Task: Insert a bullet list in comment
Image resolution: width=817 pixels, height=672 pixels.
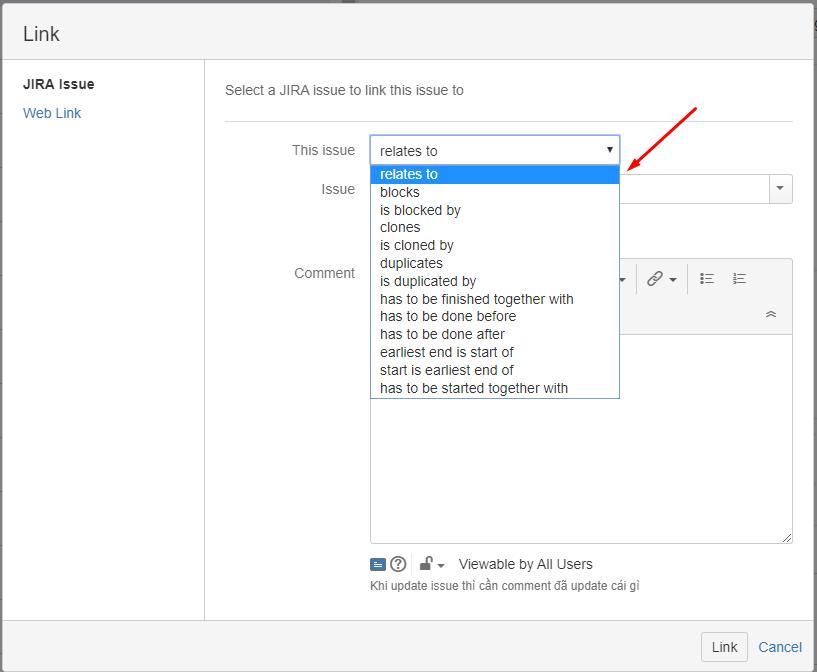Action: pyautogui.click(x=707, y=279)
